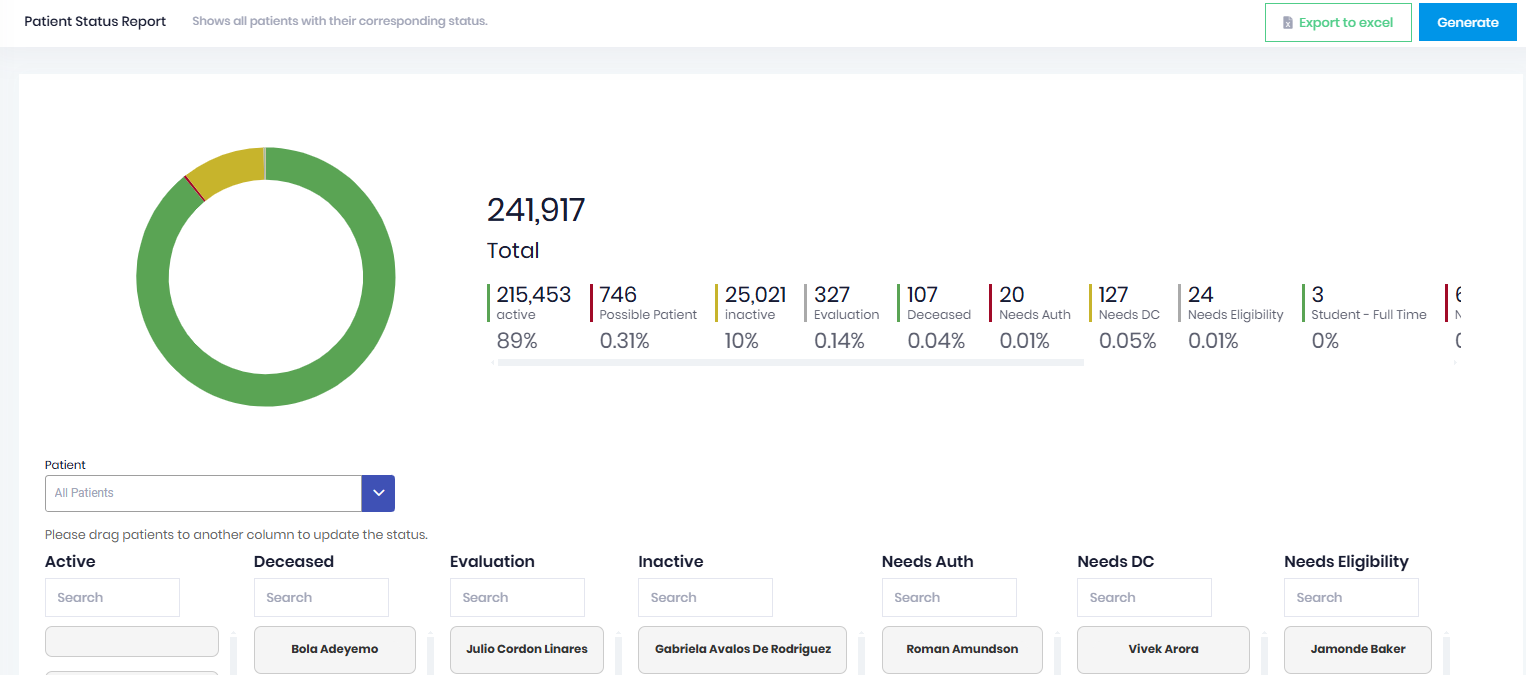Select the patient card for Bola Adeyemo

(x=334, y=649)
